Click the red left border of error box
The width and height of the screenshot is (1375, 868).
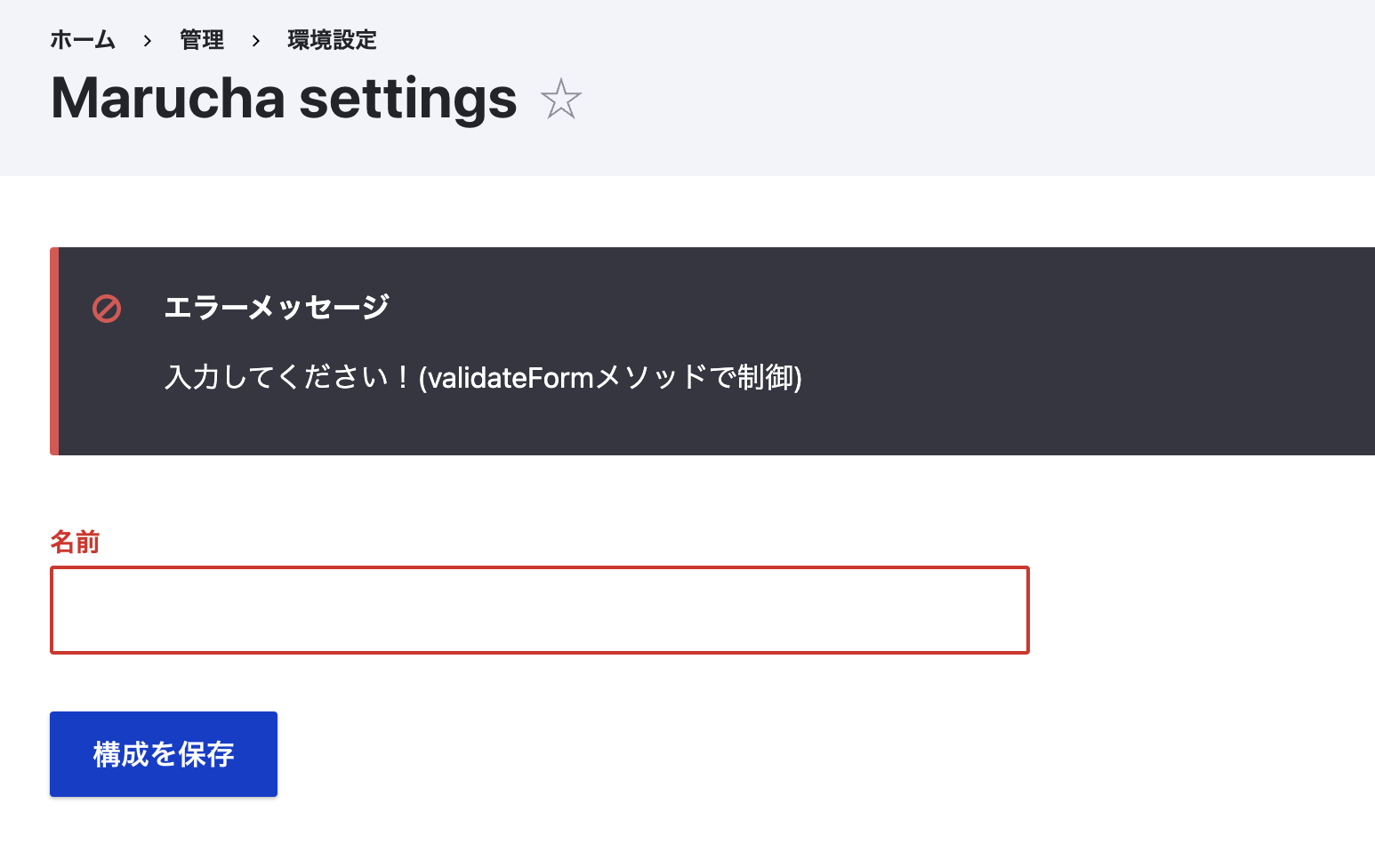point(54,351)
